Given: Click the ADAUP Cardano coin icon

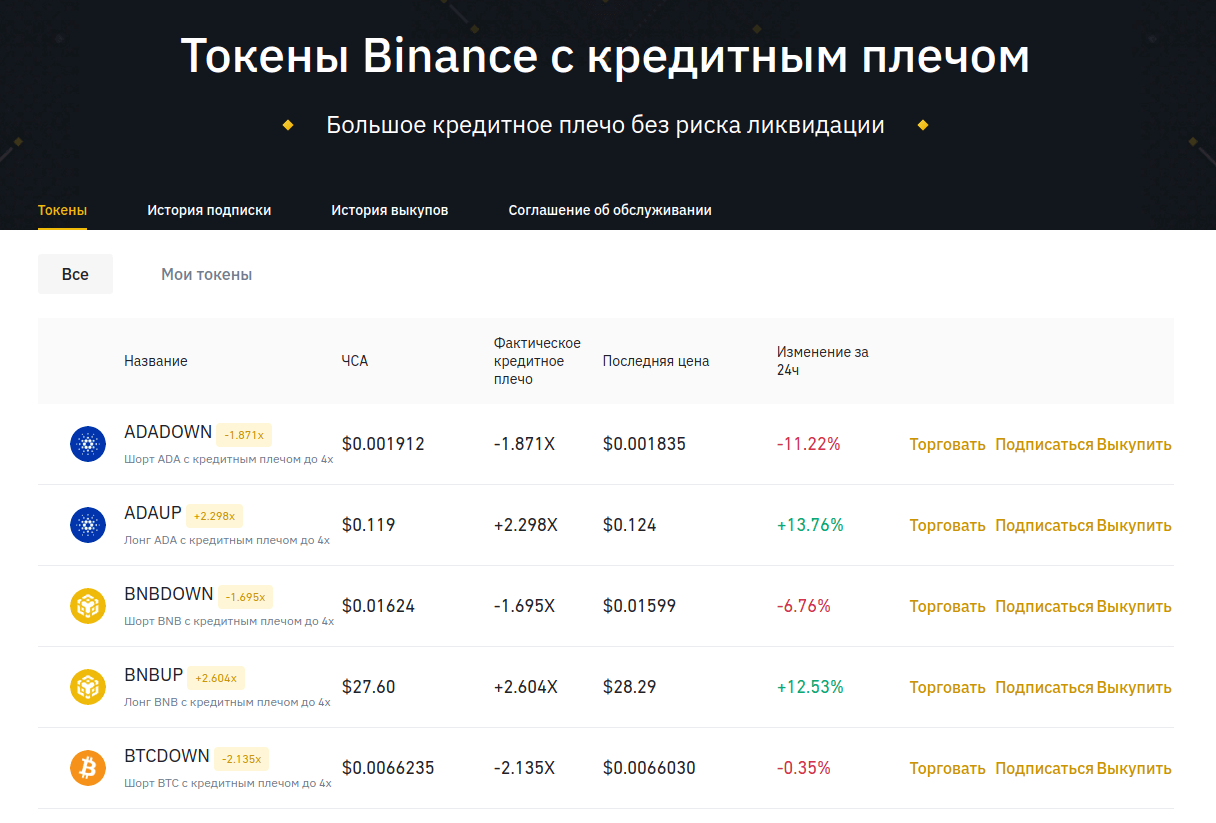Looking at the screenshot, I should [x=88, y=525].
